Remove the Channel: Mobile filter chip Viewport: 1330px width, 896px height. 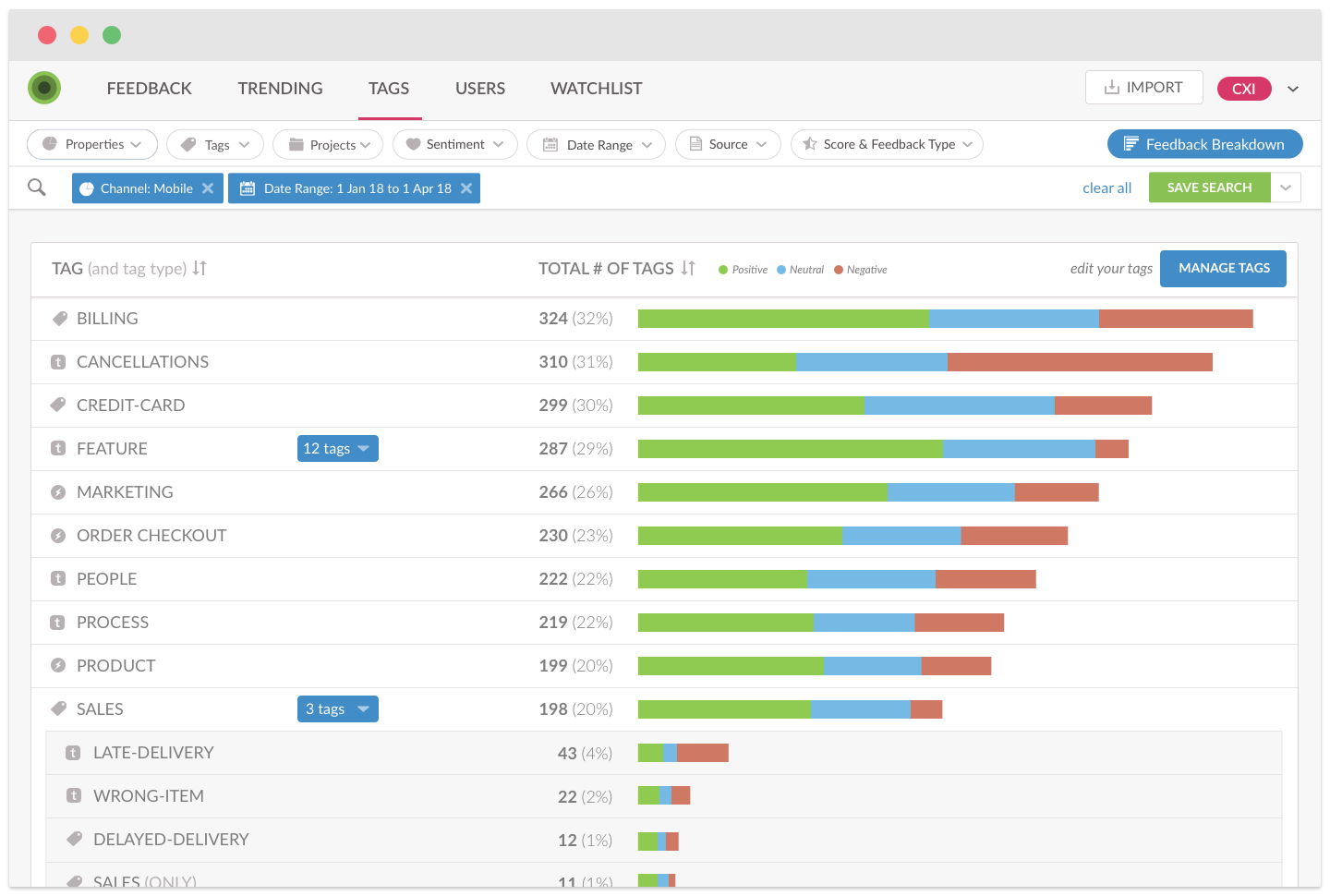pyautogui.click(x=209, y=188)
